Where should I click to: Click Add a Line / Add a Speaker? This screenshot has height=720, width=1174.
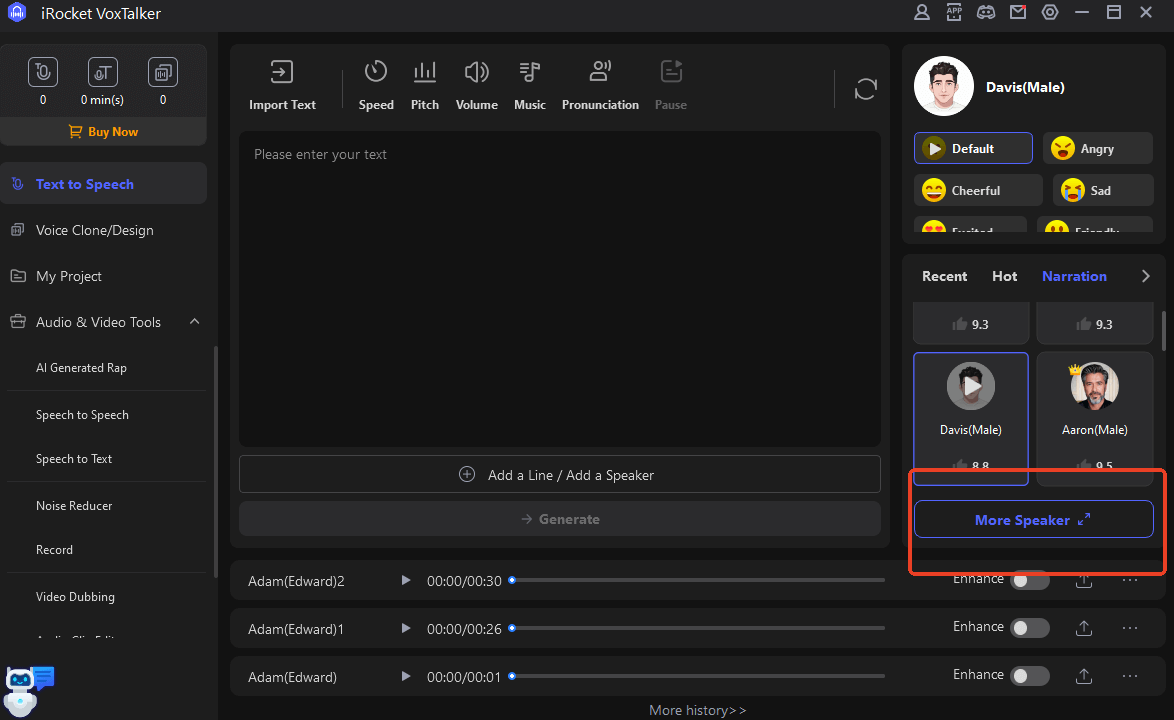[x=560, y=475]
